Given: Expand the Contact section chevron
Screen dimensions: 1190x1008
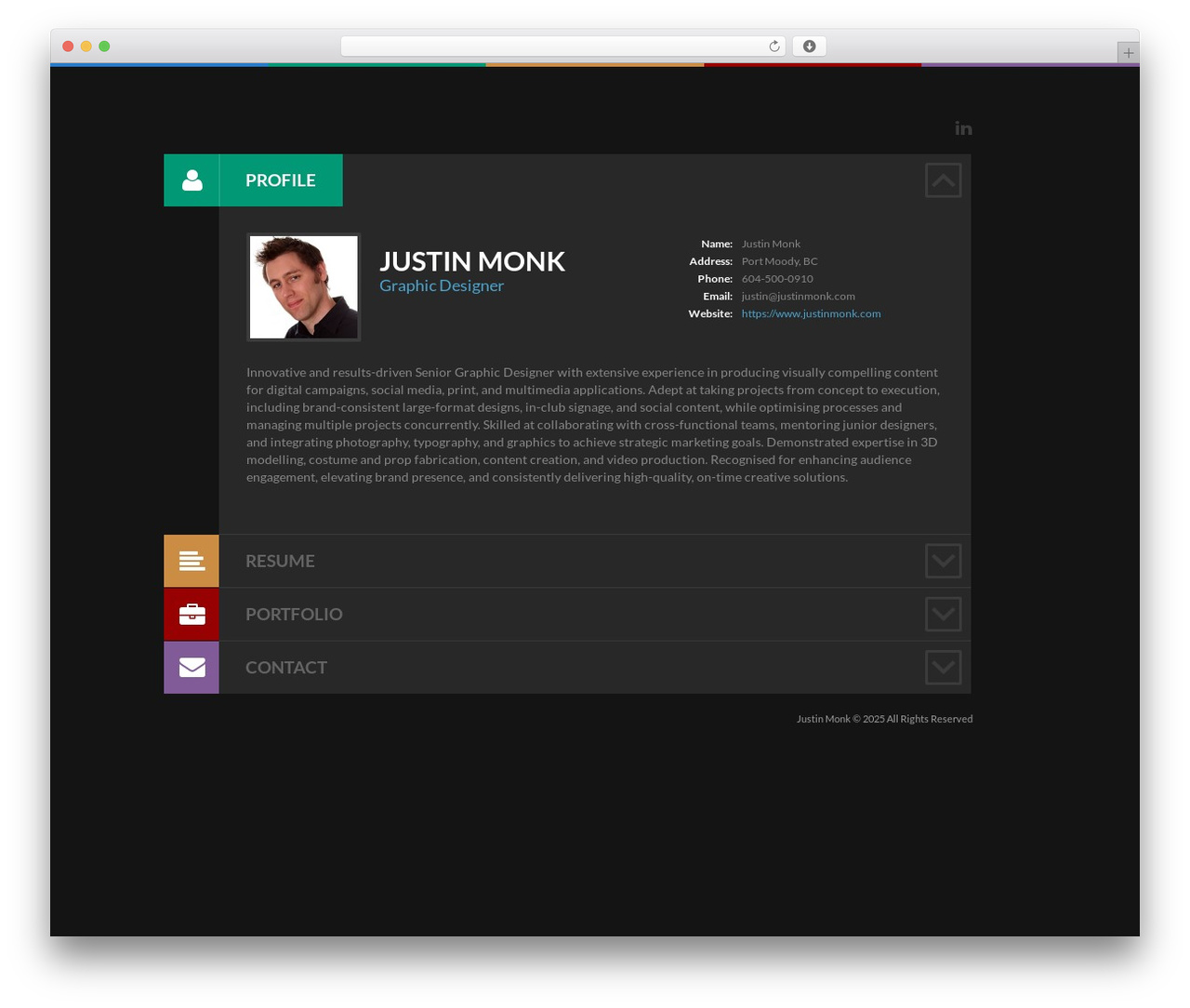Looking at the screenshot, I should [x=943, y=667].
